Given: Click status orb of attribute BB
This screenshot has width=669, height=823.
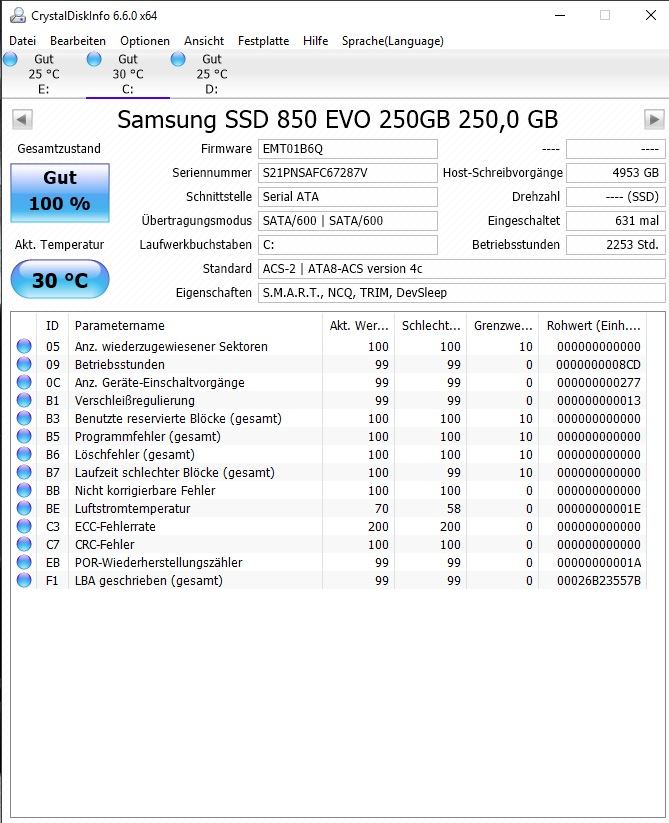Looking at the screenshot, I should tap(24, 490).
